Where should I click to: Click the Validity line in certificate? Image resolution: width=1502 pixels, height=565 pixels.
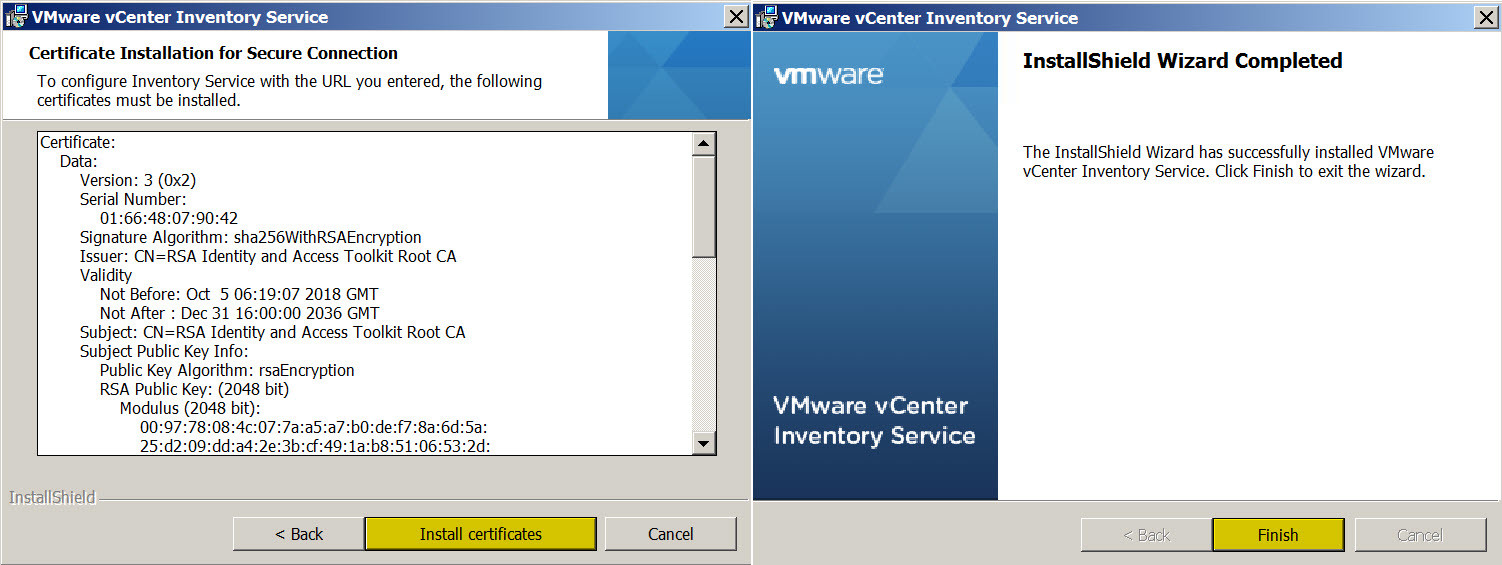pyautogui.click(x=106, y=275)
